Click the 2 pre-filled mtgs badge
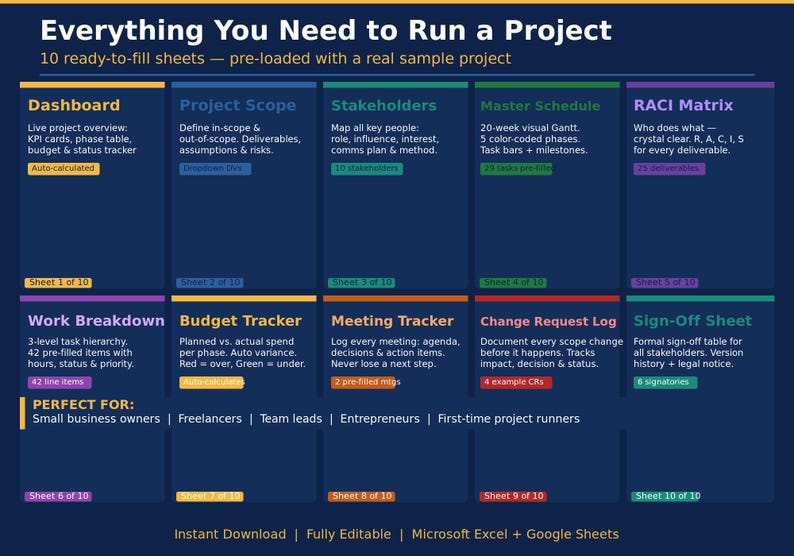This screenshot has width=794, height=556. tap(365, 382)
